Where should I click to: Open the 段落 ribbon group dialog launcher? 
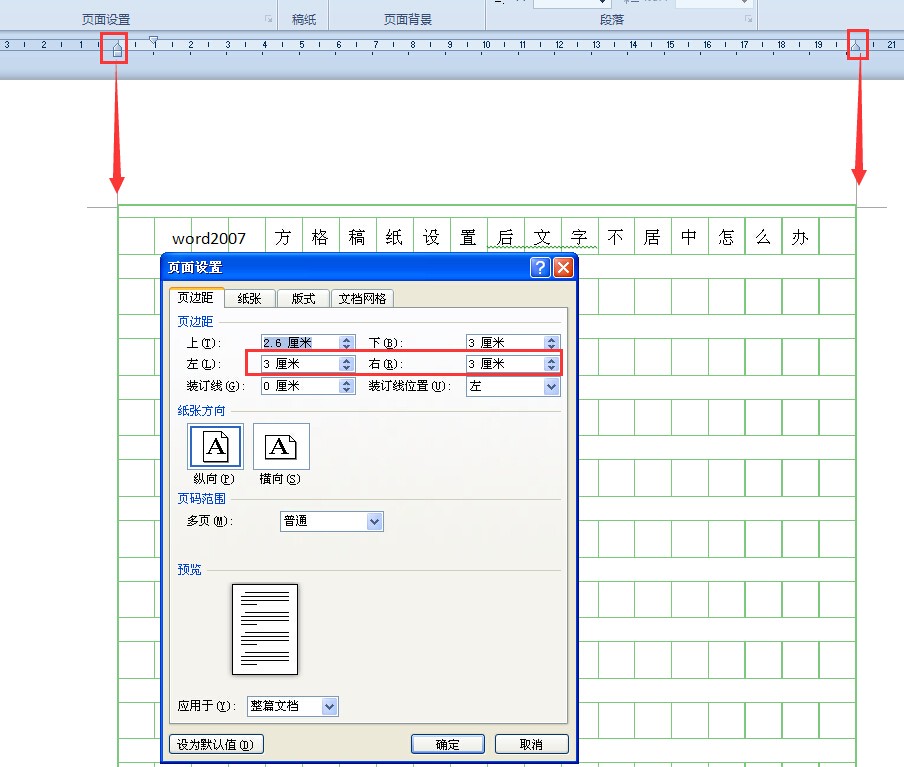pyautogui.click(x=748, y=19)
